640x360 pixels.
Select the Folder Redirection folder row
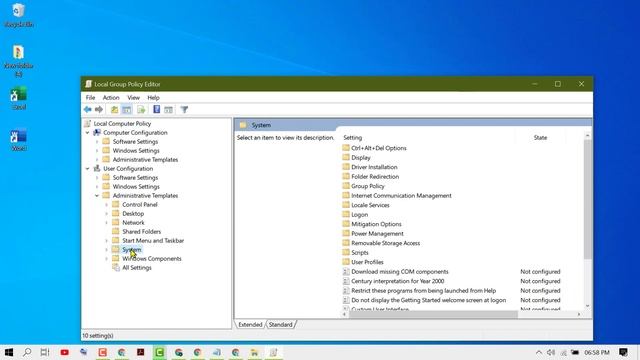(x=375, y=177)
